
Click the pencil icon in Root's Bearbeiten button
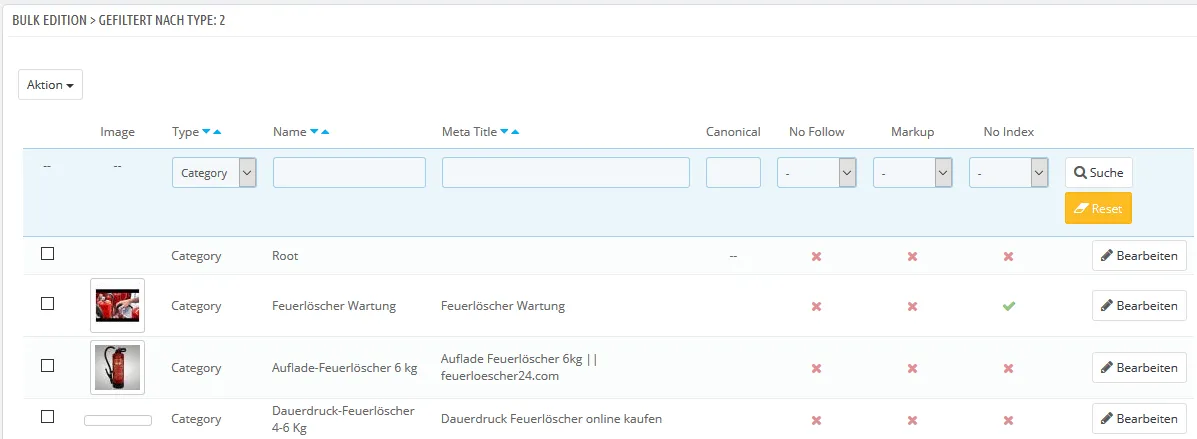(x=1106, y=256)
